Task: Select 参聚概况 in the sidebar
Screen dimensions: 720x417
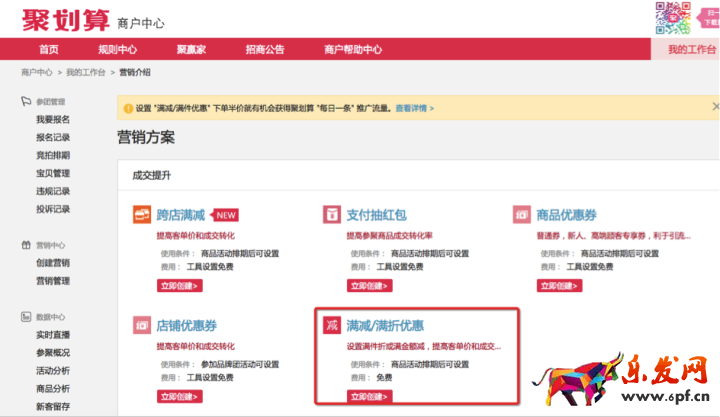Action: click(53, 353)
